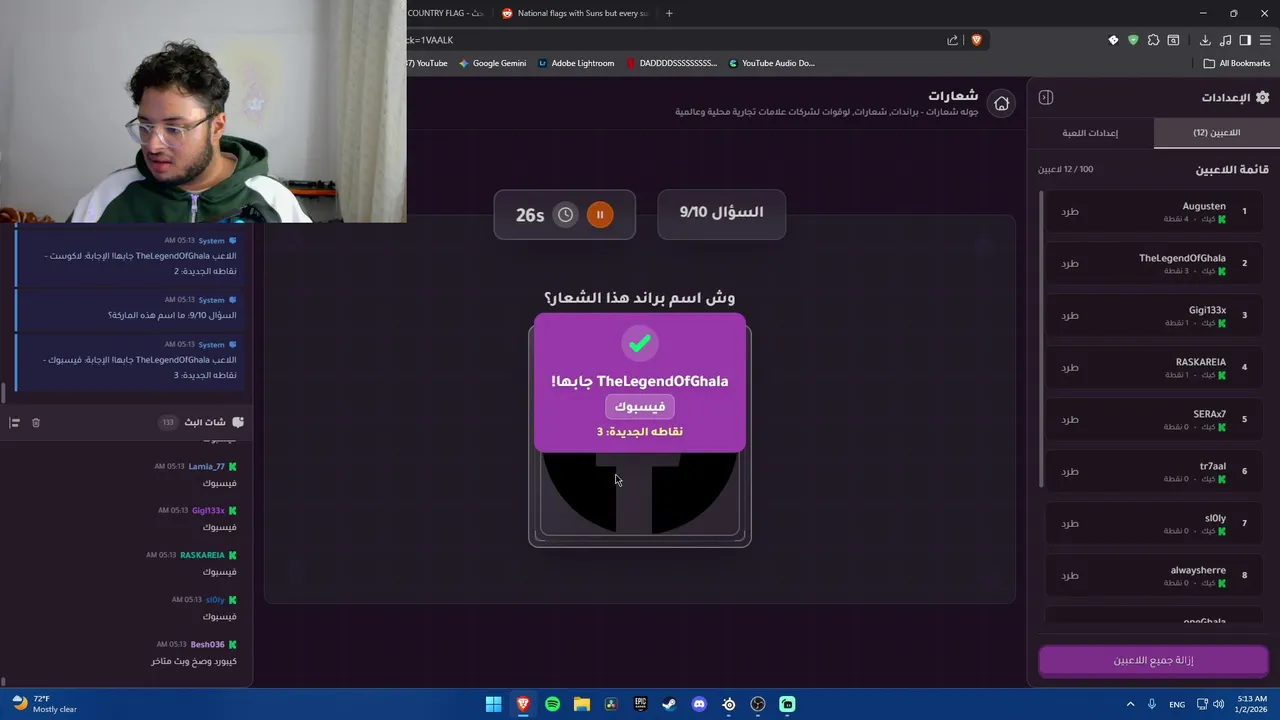Open the weather widget 72°F

43,704
